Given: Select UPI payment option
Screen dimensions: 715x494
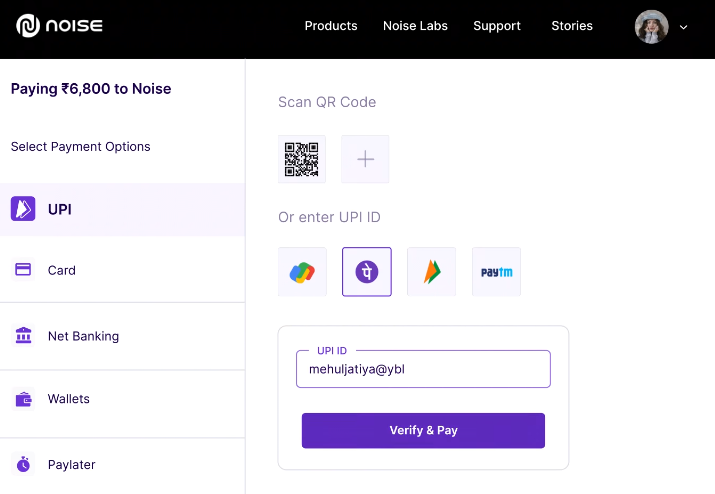Looking at the screenshot, I should tap(122, 209).
